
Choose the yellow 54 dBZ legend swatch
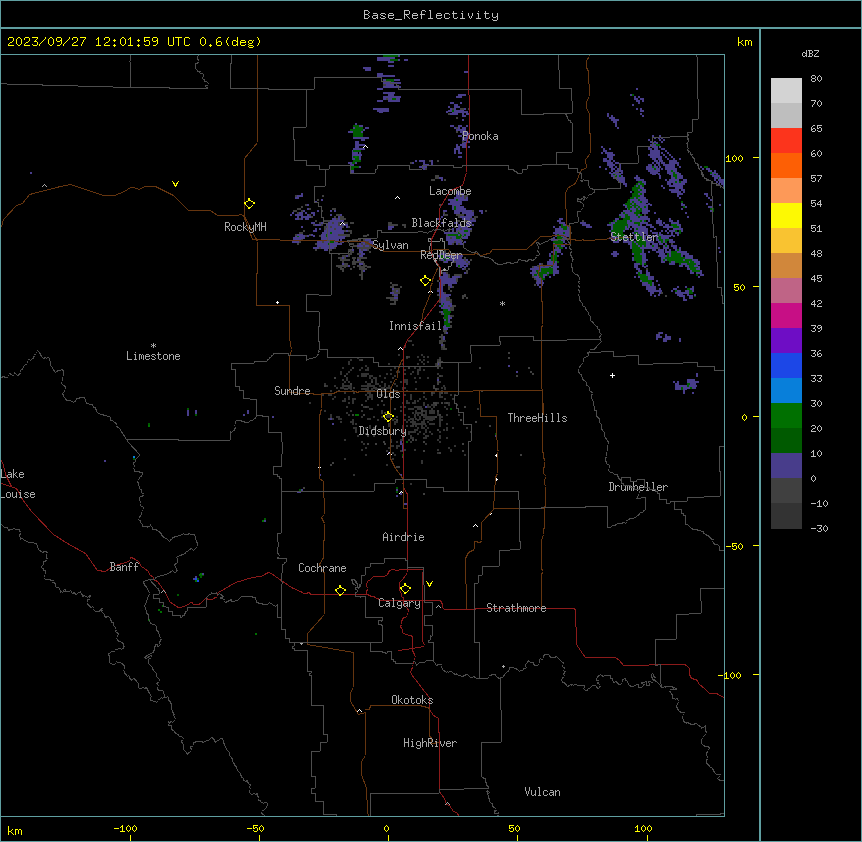(786, 215)
